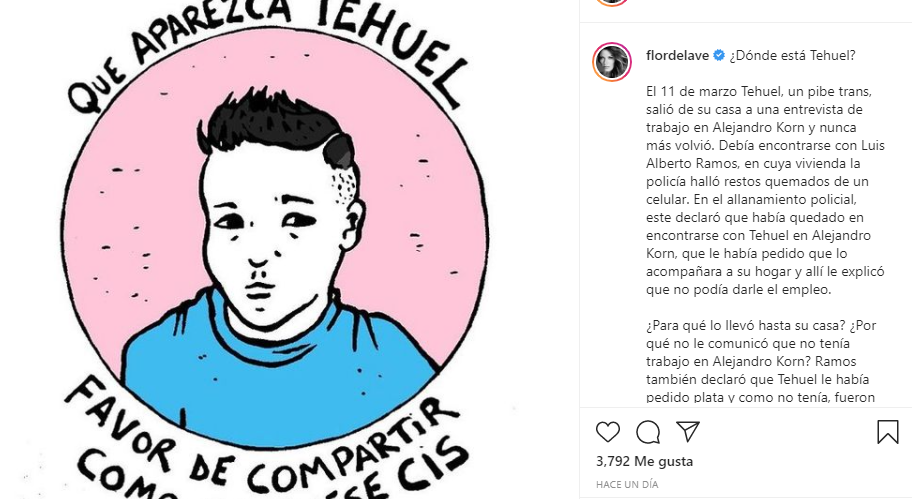
Task: Click the paragraph starting ¿Para qué lo llevó
Action: click(x=761, y=361)
